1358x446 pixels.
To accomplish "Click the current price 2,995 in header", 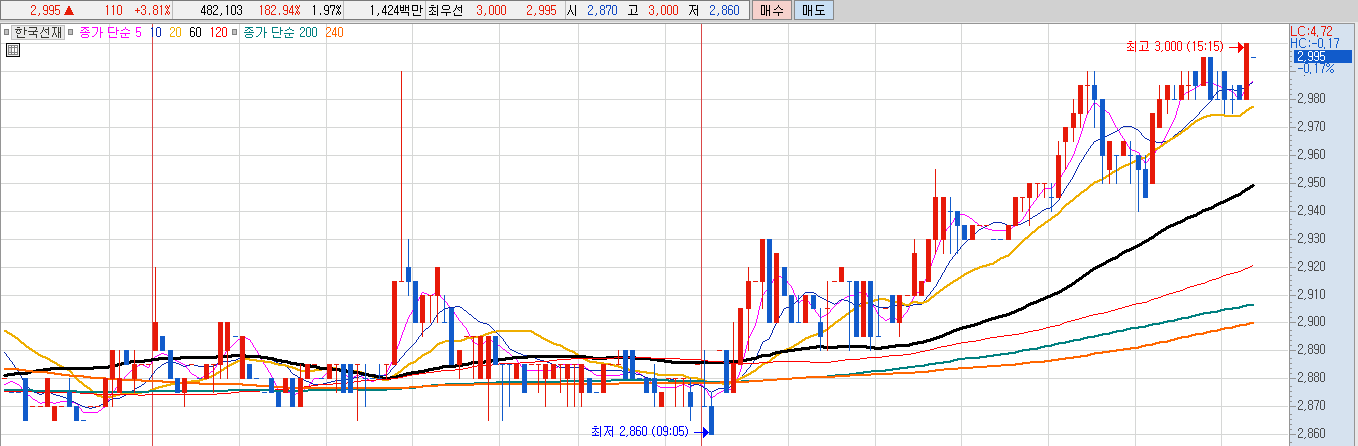I will coord(45,10).
